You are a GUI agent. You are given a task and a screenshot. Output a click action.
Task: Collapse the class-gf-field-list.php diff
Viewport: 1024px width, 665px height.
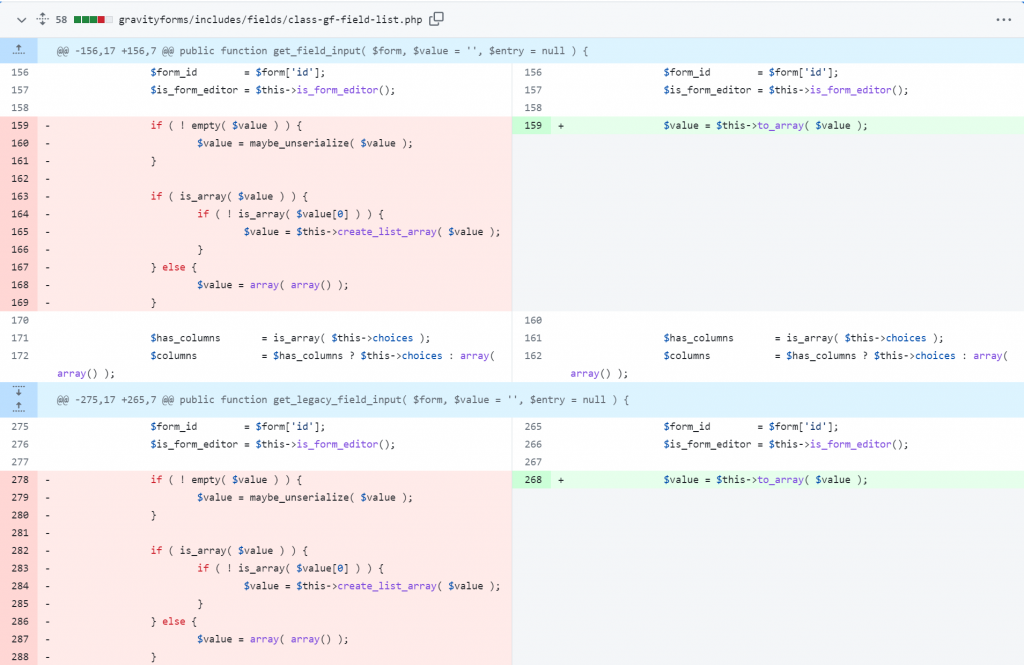click(20, 18)
